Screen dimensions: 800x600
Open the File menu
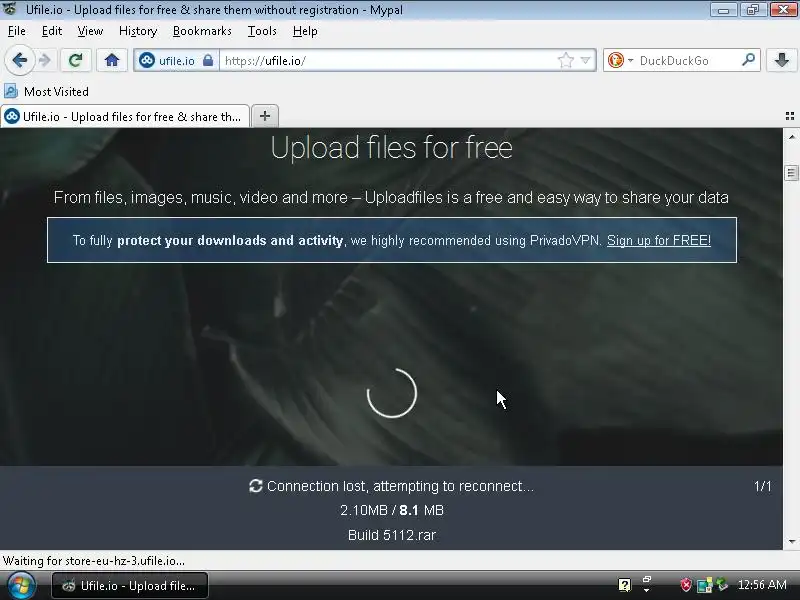(17, 31)
